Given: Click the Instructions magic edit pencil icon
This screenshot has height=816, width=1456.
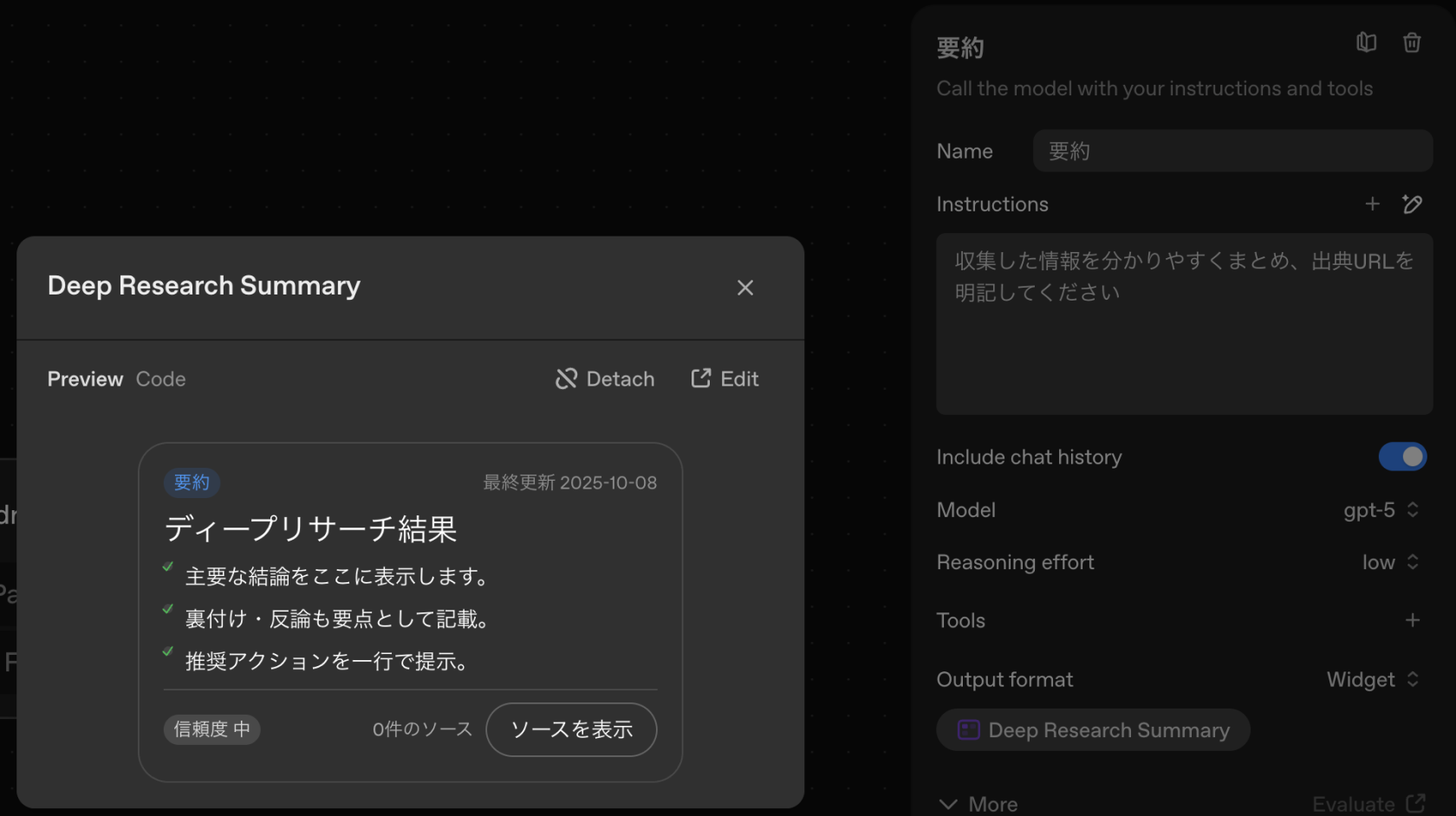Looking at the screenshot, I should click(x=1412, y=204).
